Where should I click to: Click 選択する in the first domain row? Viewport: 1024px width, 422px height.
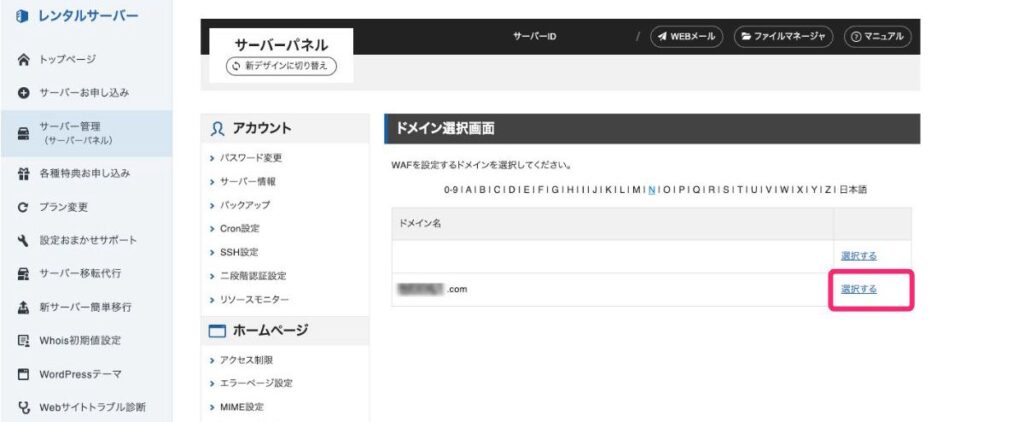pyautogui.click(x=858, y=256)
